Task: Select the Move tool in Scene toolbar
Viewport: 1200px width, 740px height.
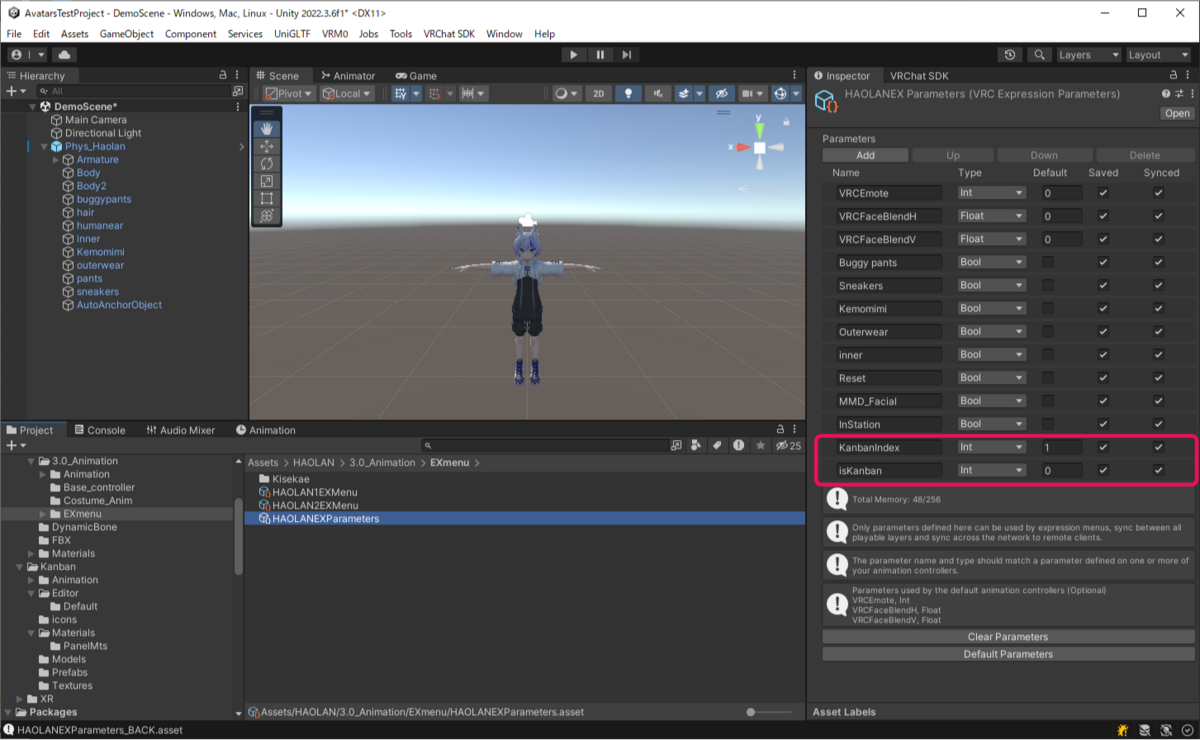Action: (267, 146)
